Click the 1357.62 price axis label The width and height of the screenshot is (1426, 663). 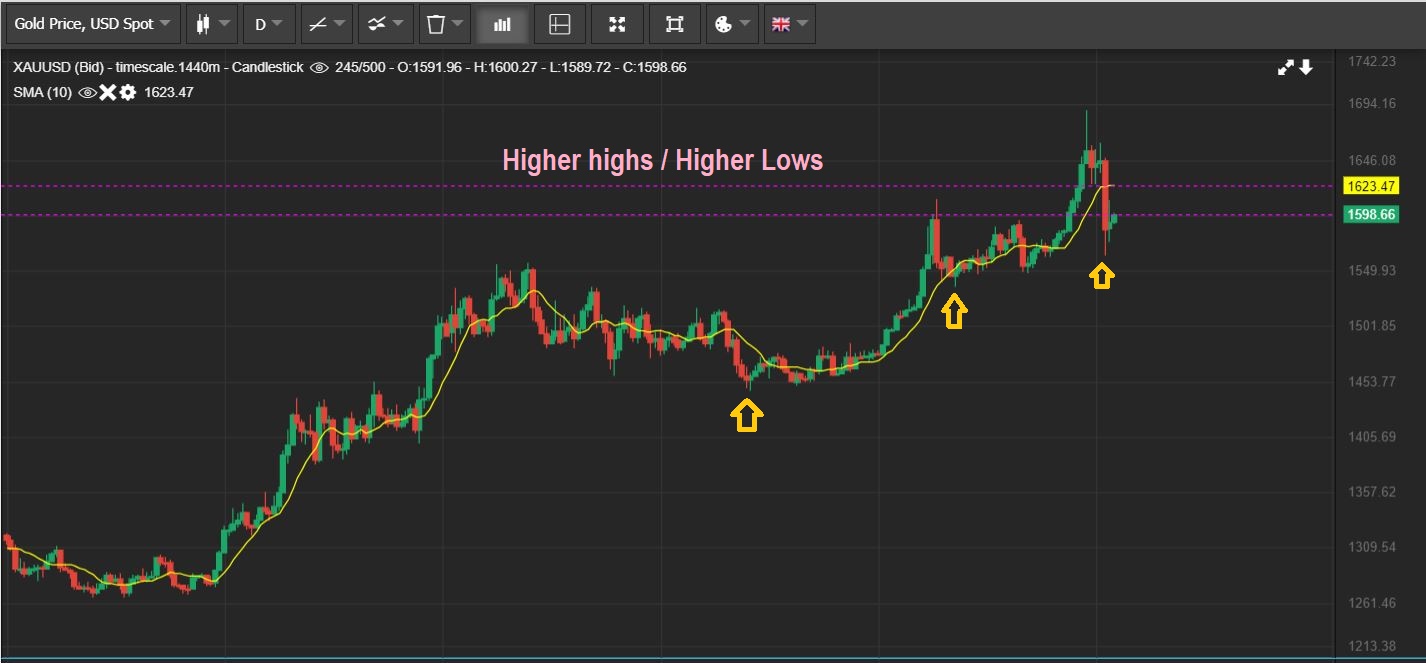click(1371, 491)
